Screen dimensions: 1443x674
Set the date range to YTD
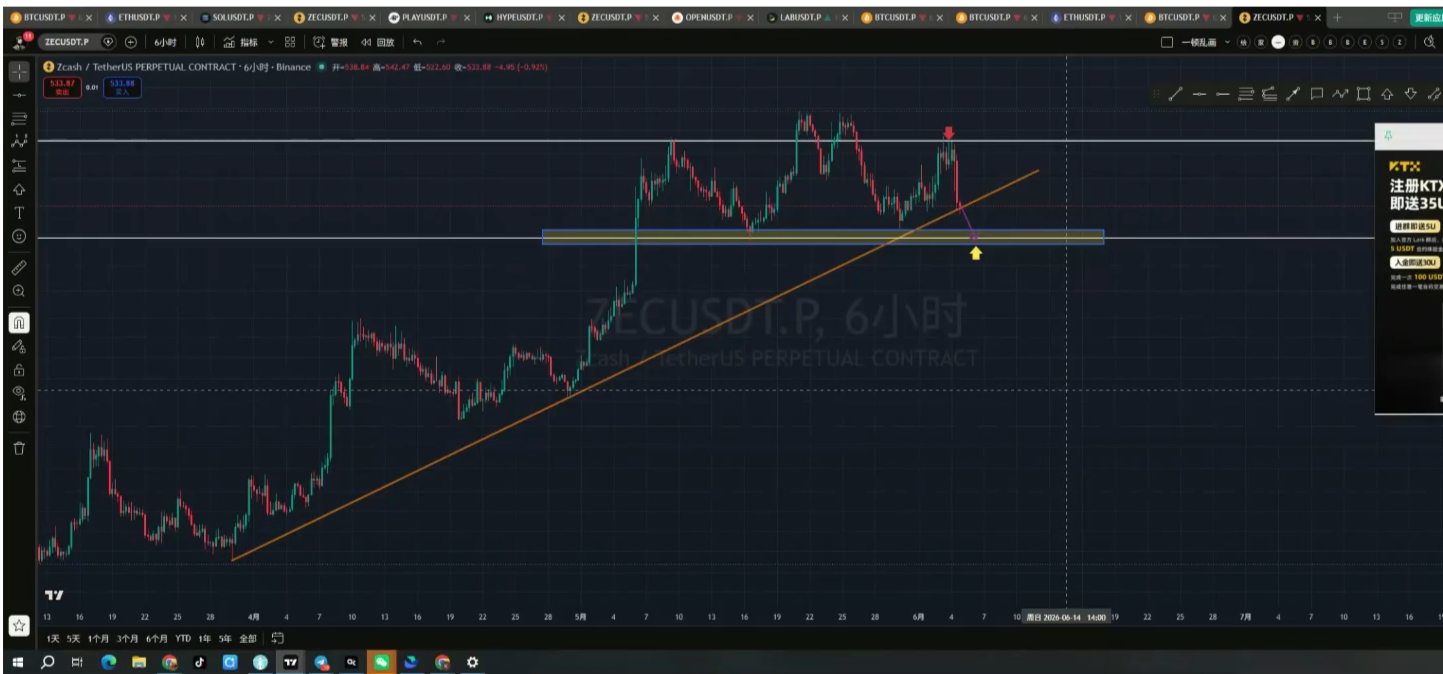[183, 638]
